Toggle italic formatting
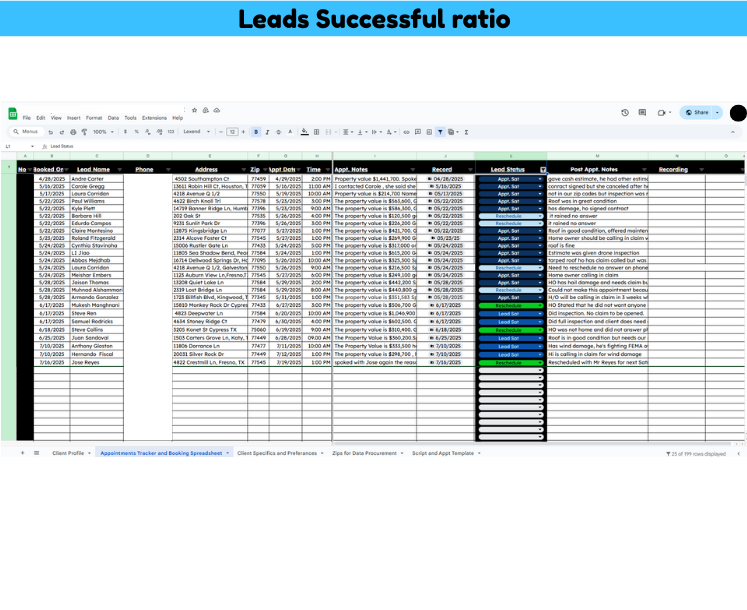The image size is (747, 610). coord(267,131)
